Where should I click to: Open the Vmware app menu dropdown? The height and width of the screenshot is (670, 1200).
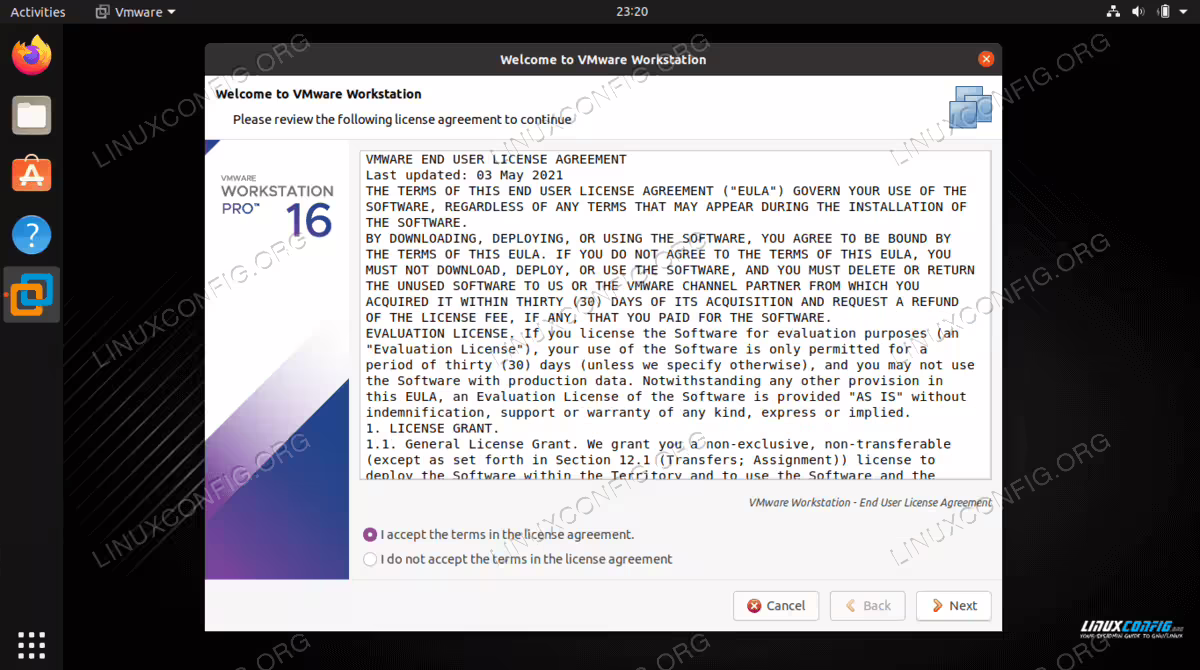(136, 12)
